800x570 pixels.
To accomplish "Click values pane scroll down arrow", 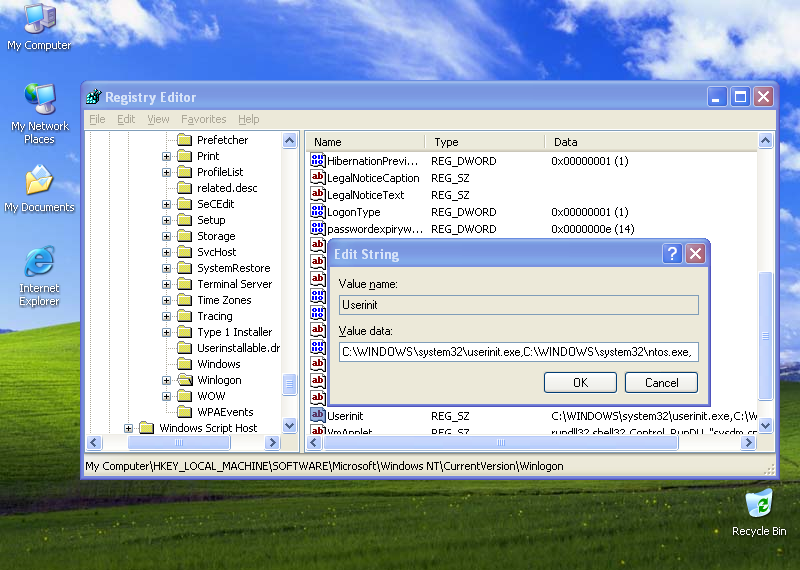I will [x=765, y=425].
